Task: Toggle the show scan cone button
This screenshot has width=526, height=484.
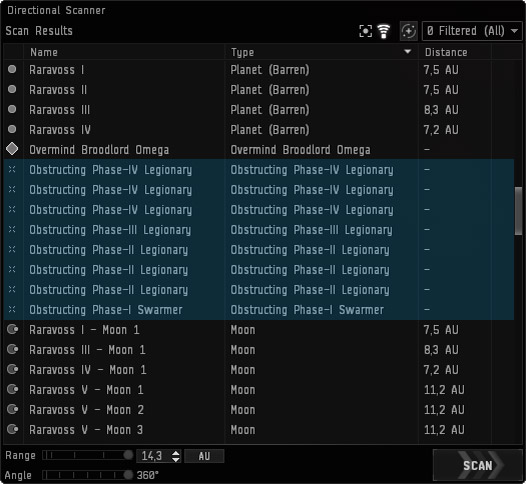Action: pyautogui.click(x=409, y=31)
